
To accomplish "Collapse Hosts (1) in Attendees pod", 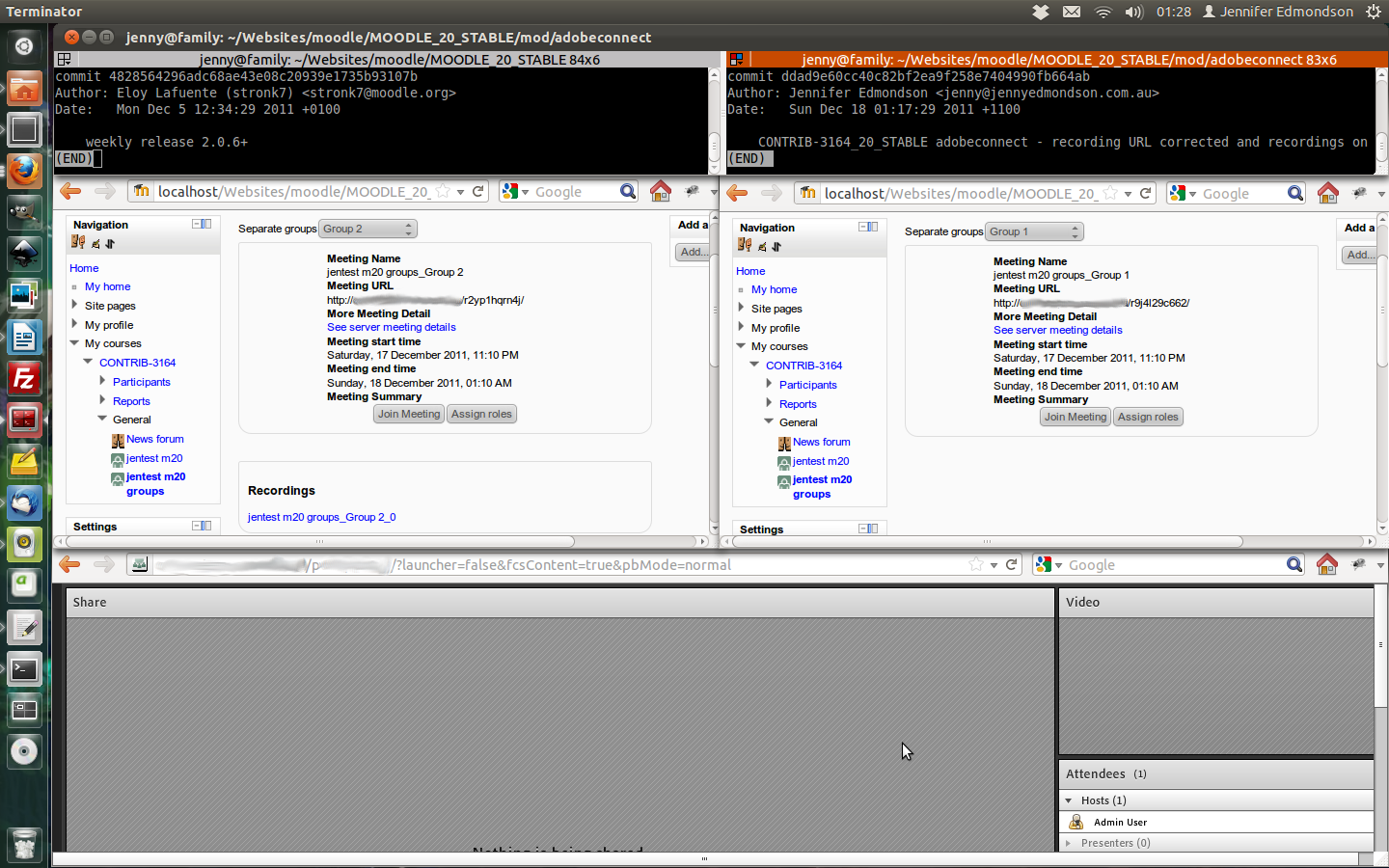I will tap(1069, 800).
